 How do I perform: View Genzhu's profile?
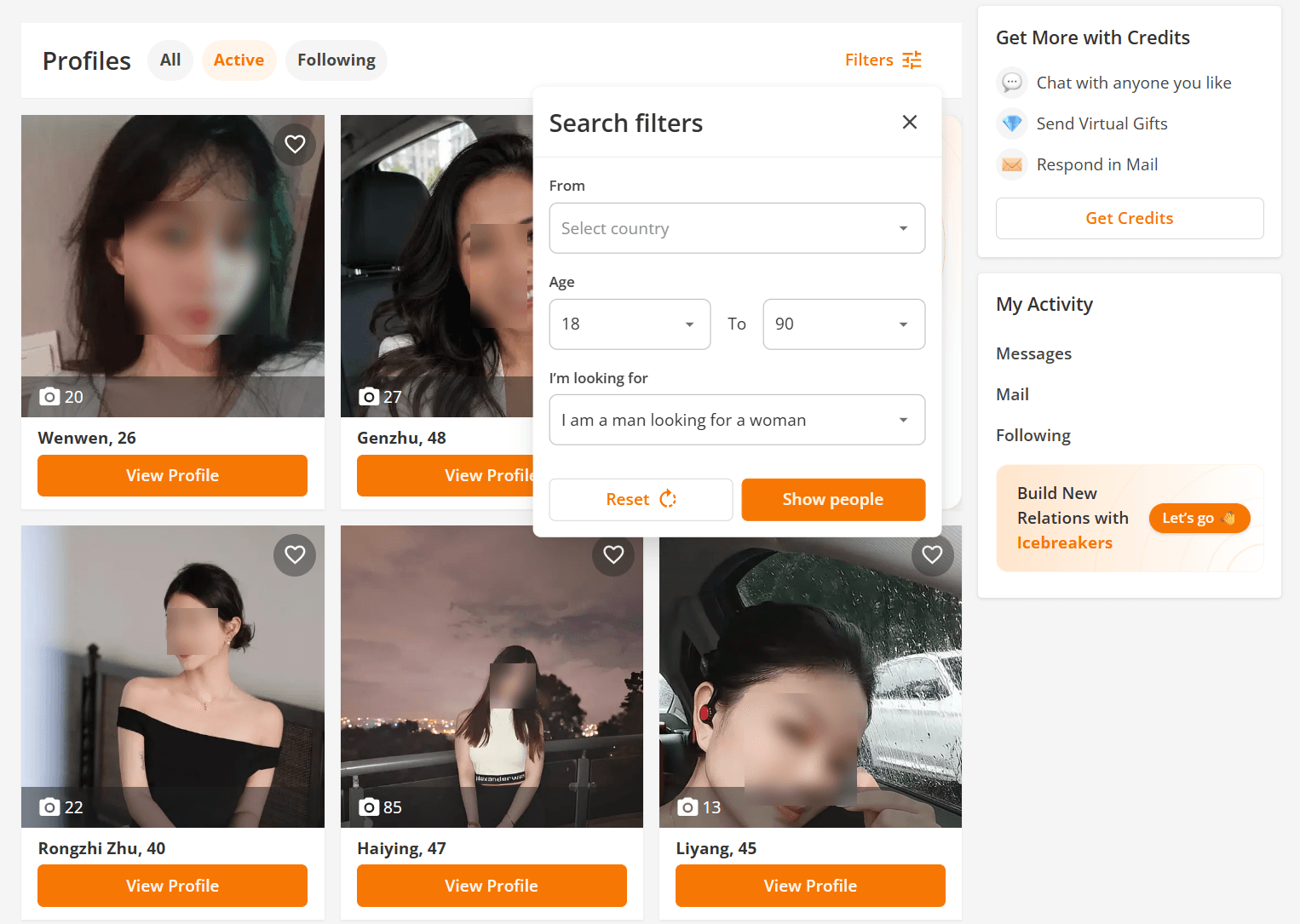pos(446,475)
